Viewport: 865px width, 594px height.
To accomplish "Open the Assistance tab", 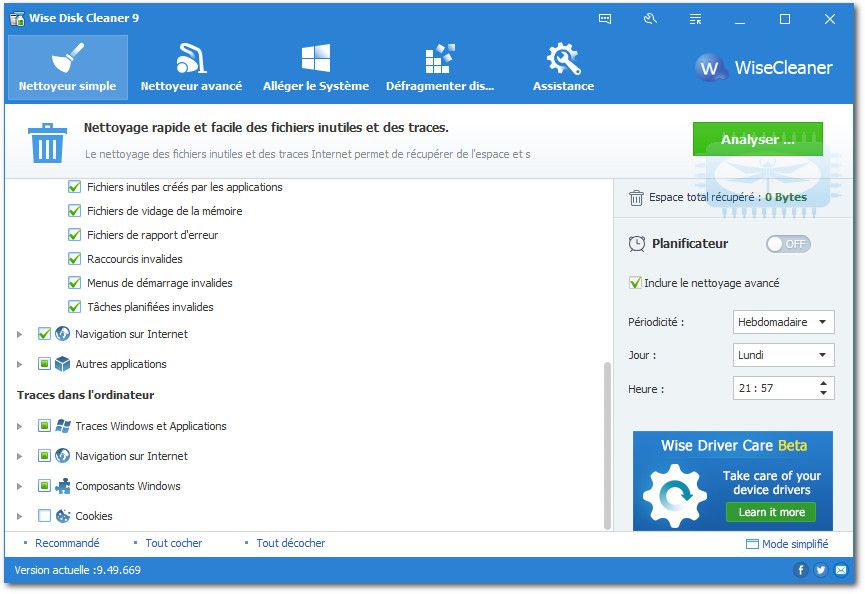I will 563,68.
